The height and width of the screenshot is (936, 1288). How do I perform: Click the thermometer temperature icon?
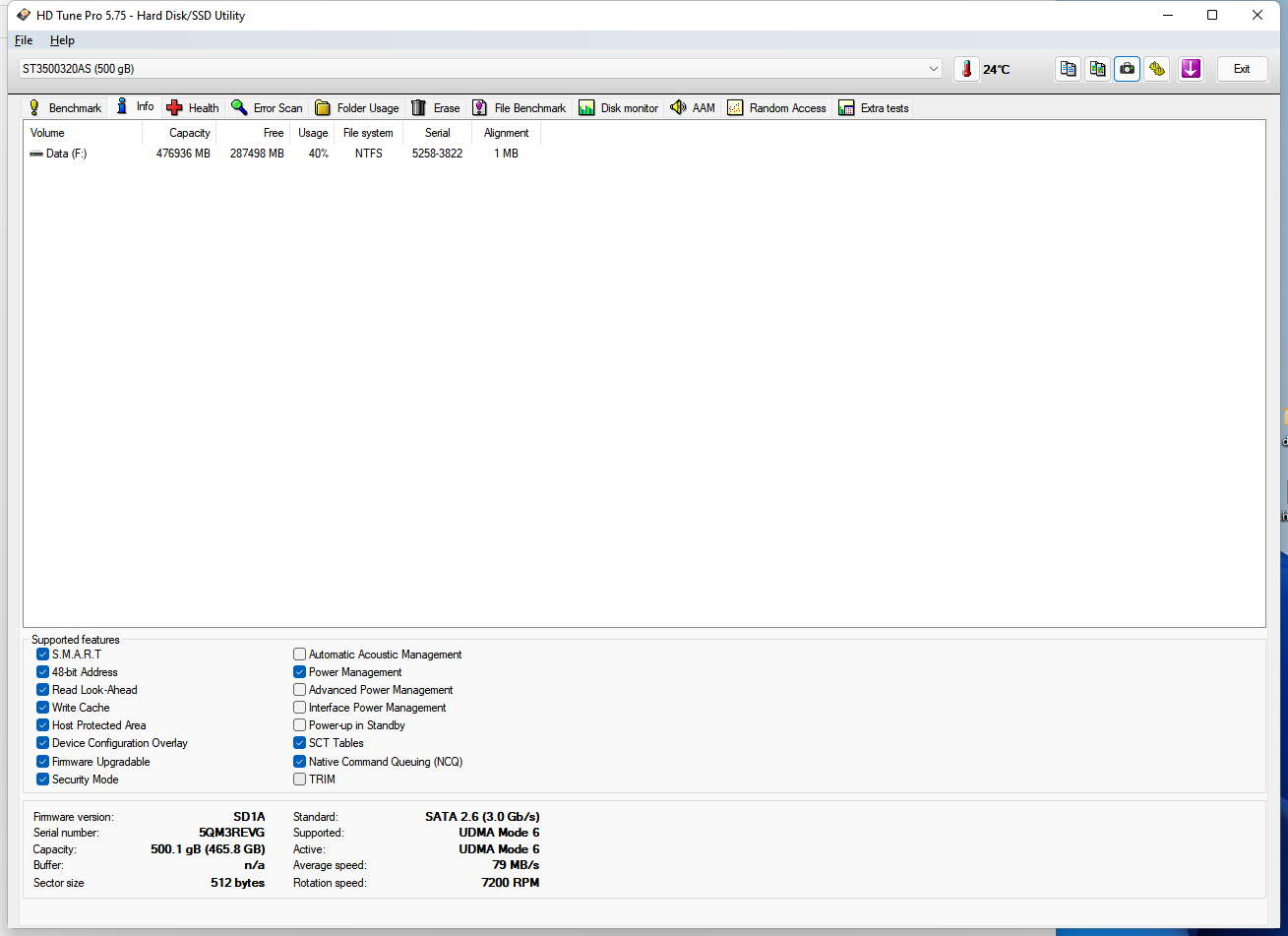pyautogui.click(x=966, y=69)
